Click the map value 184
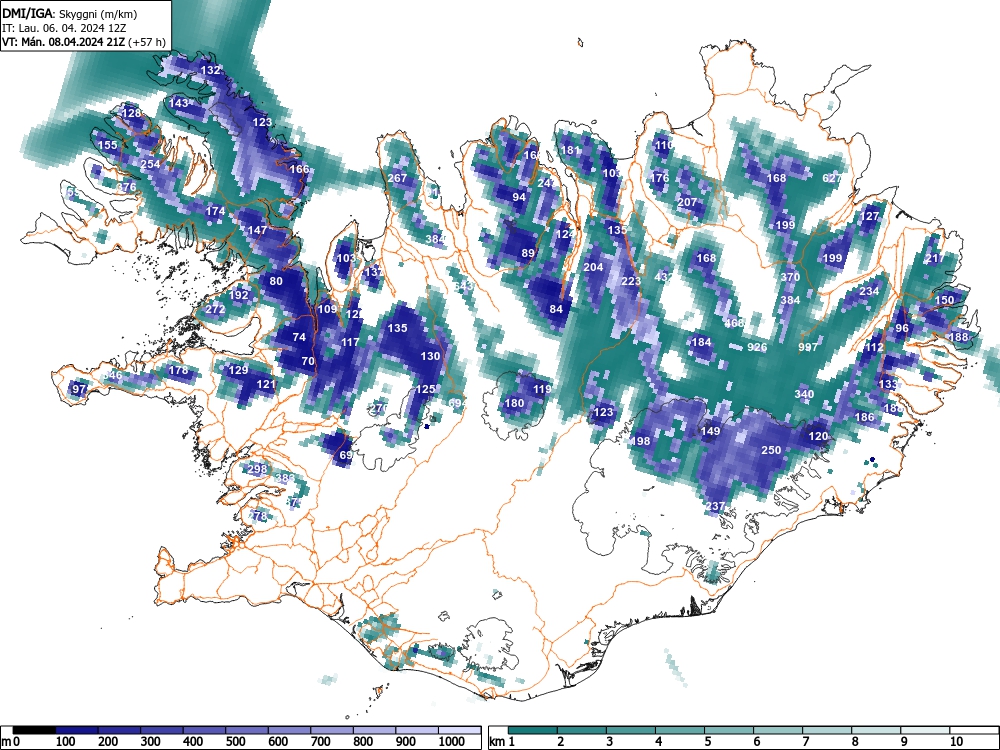 [701, 342]
